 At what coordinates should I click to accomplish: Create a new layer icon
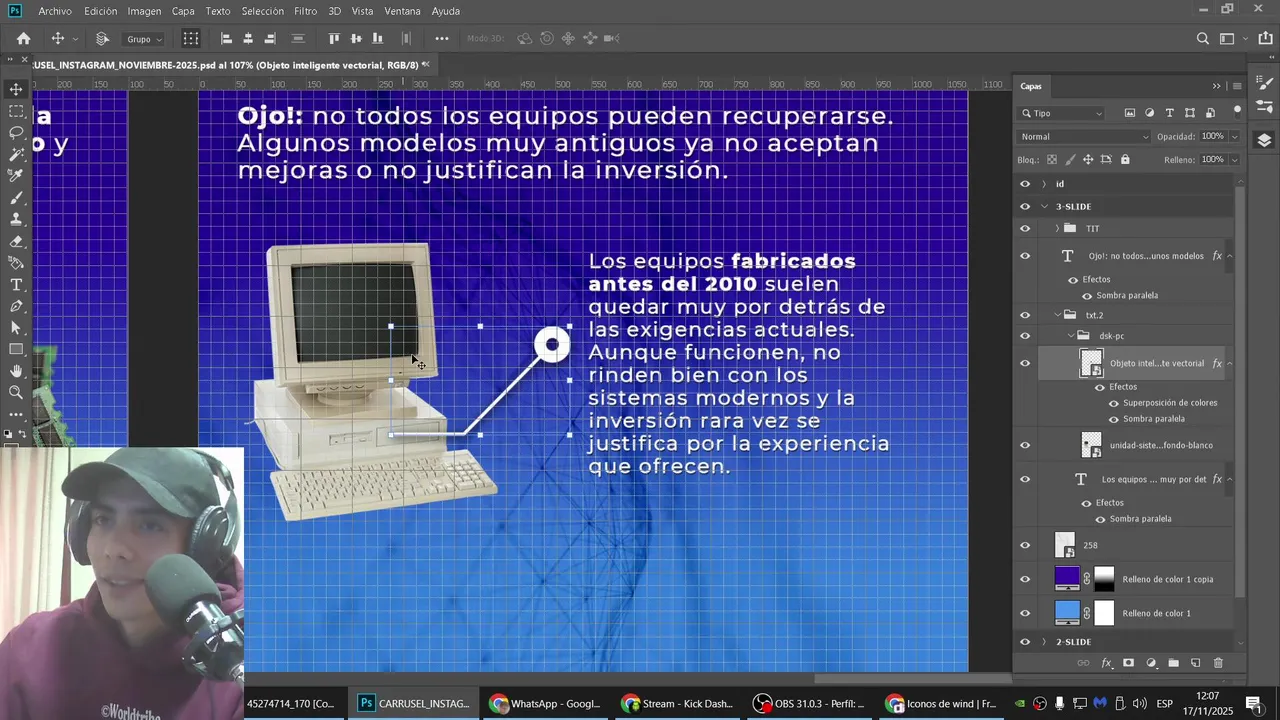pyautogui.click(x=1195, y=663)
